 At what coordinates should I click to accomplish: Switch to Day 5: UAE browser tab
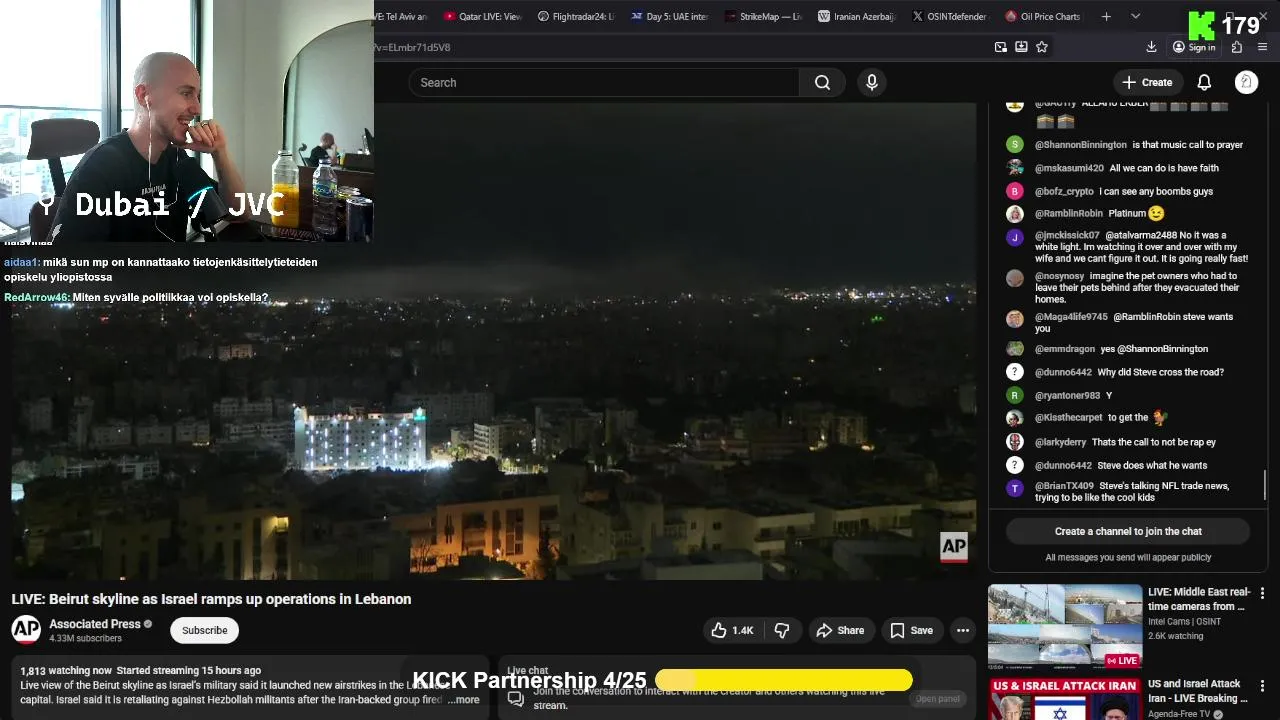pos(670,16)
